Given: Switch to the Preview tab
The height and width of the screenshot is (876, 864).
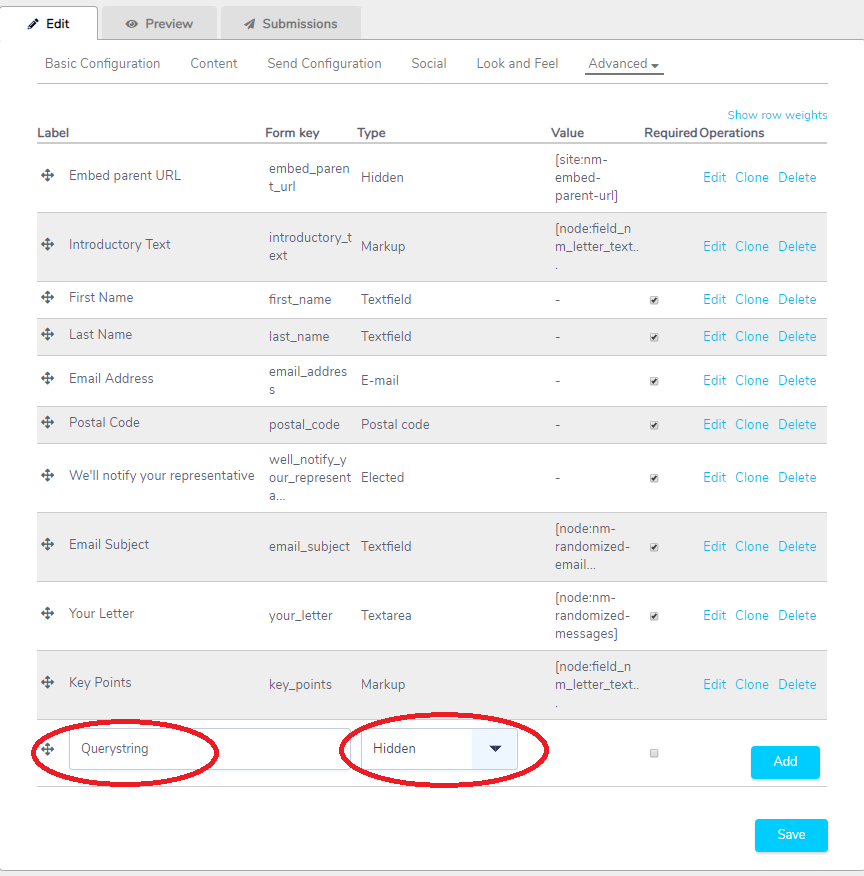Looking at the screenshot, I should (159, 23).
